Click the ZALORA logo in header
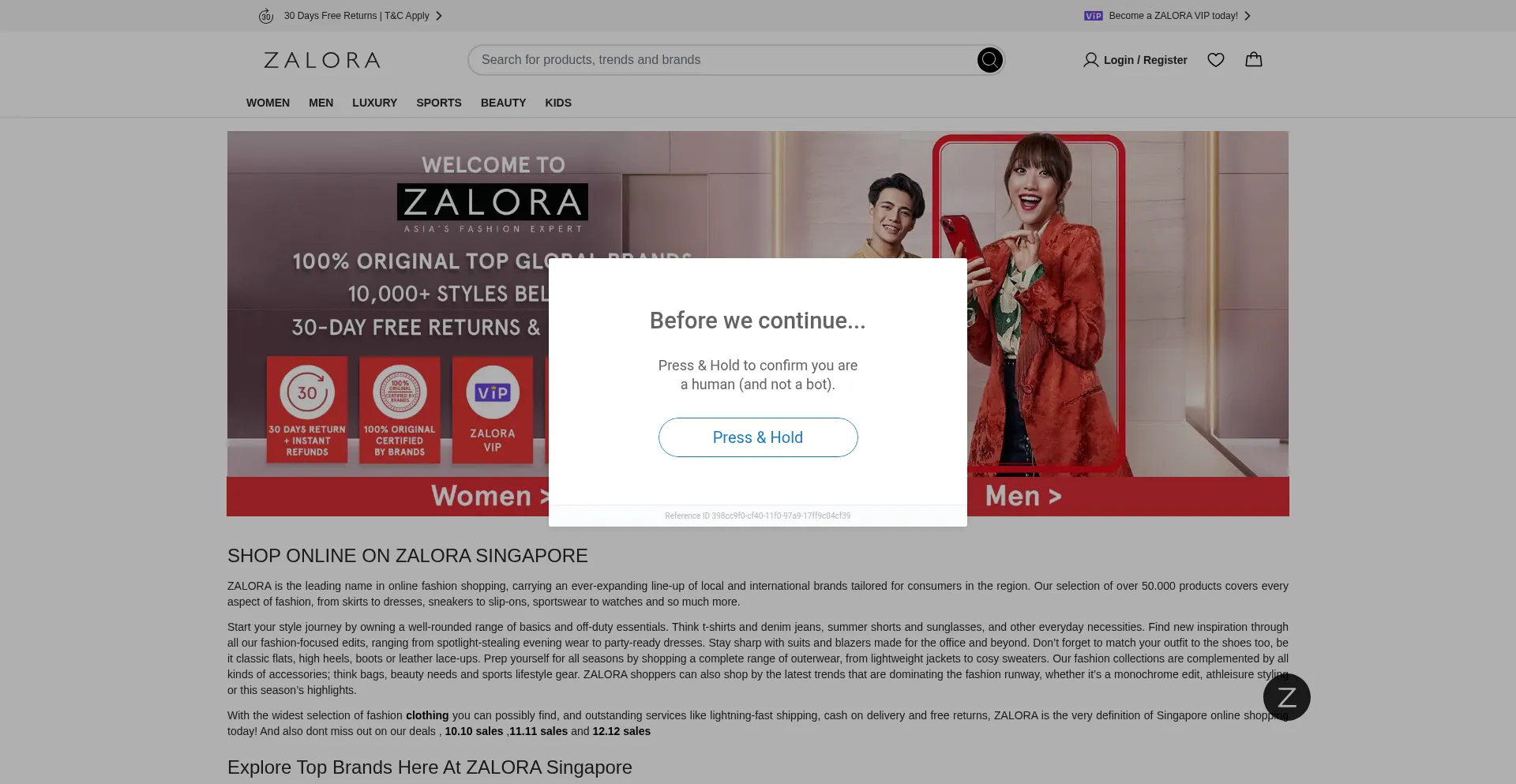 [322, 60]
